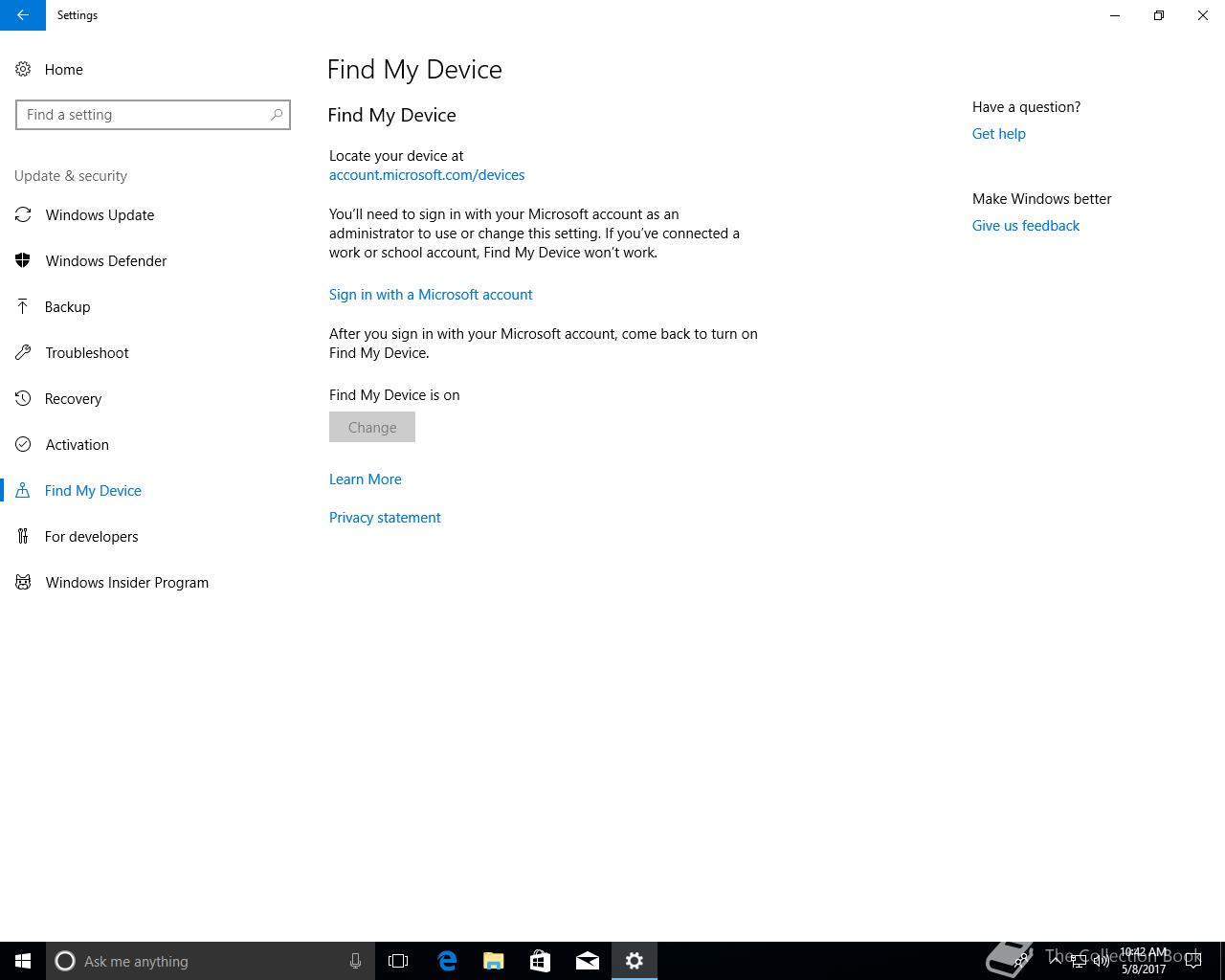Screen dimensions: 1225x980
Task: Click the Backup upward arrow icon
Action: 23,306
